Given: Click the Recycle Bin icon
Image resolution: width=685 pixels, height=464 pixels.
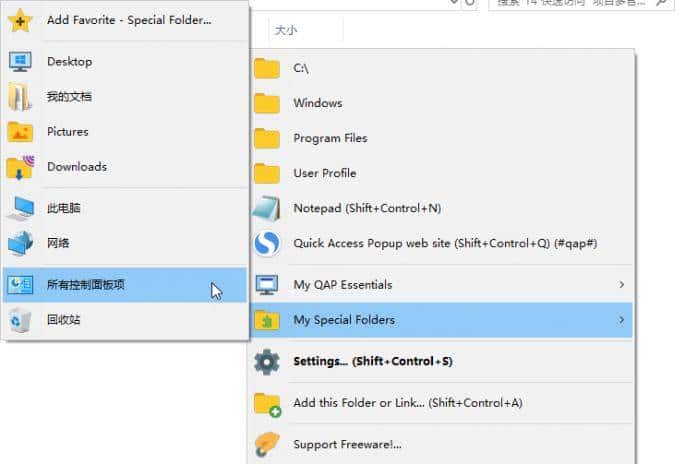Looking at the screenshot, I should click(x=20, y=320).
